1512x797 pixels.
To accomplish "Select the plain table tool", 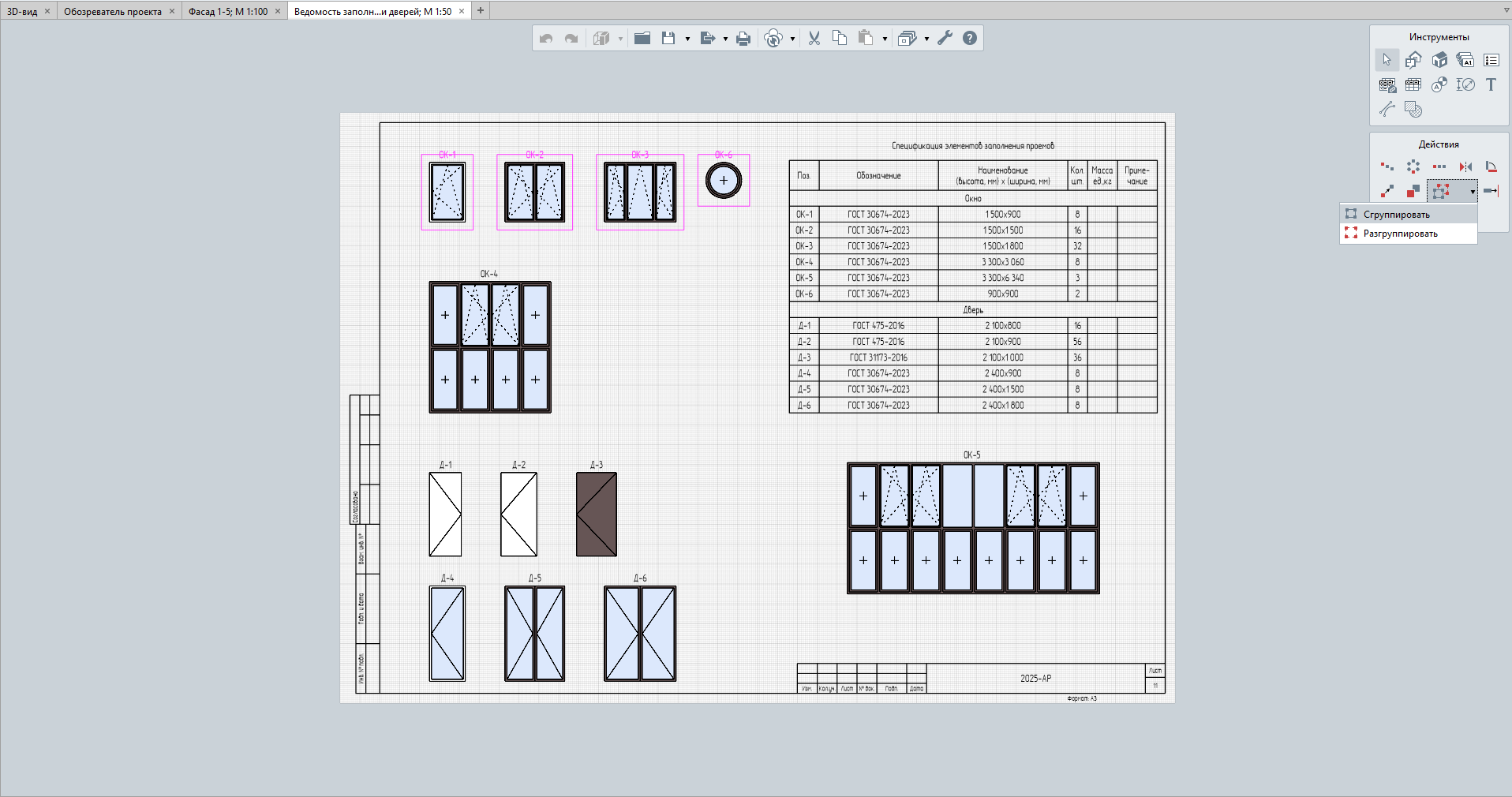I will pyautogui.click(x=1413, y=84).
